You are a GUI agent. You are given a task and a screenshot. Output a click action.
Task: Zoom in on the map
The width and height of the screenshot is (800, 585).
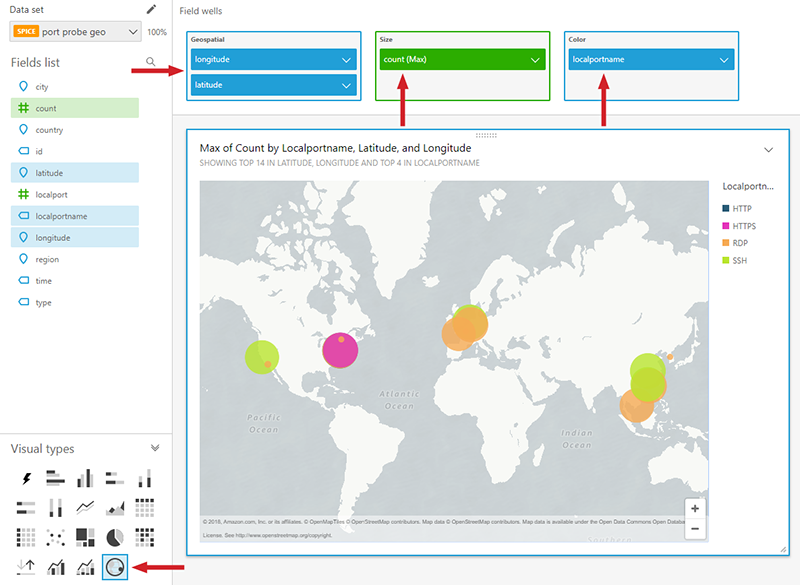(x=695, y=508)
